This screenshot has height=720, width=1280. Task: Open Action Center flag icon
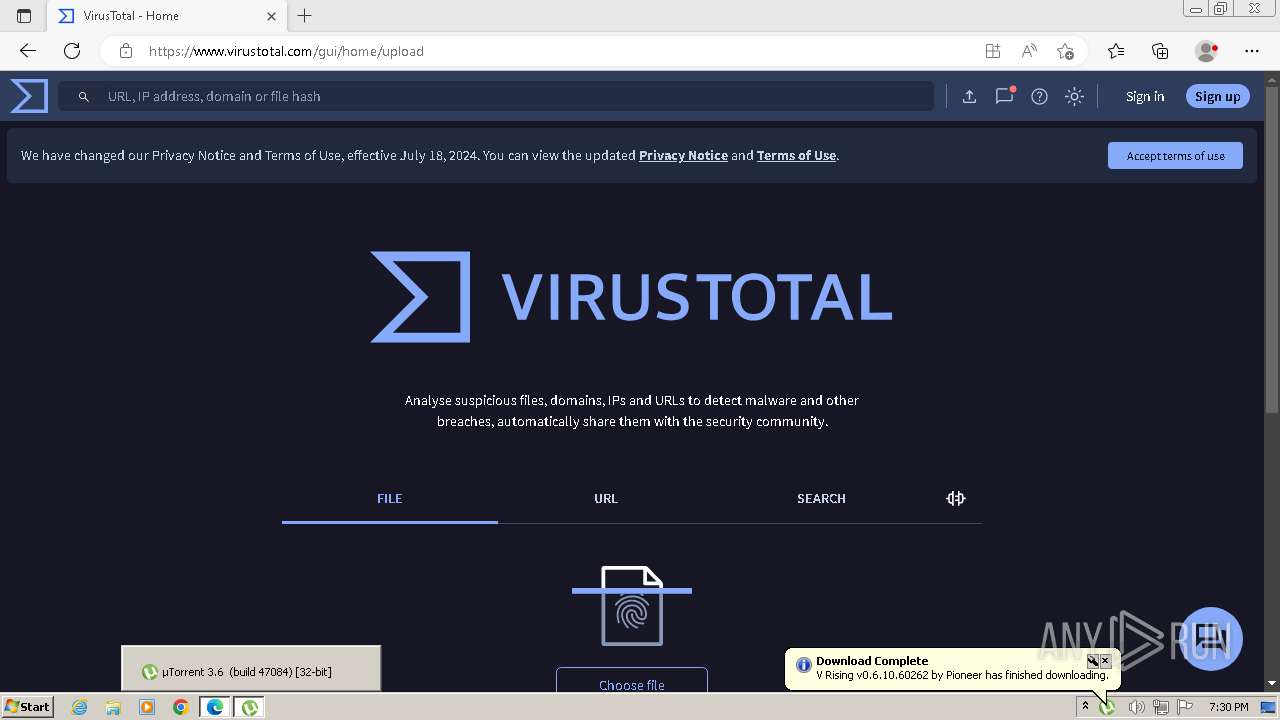1185,707
